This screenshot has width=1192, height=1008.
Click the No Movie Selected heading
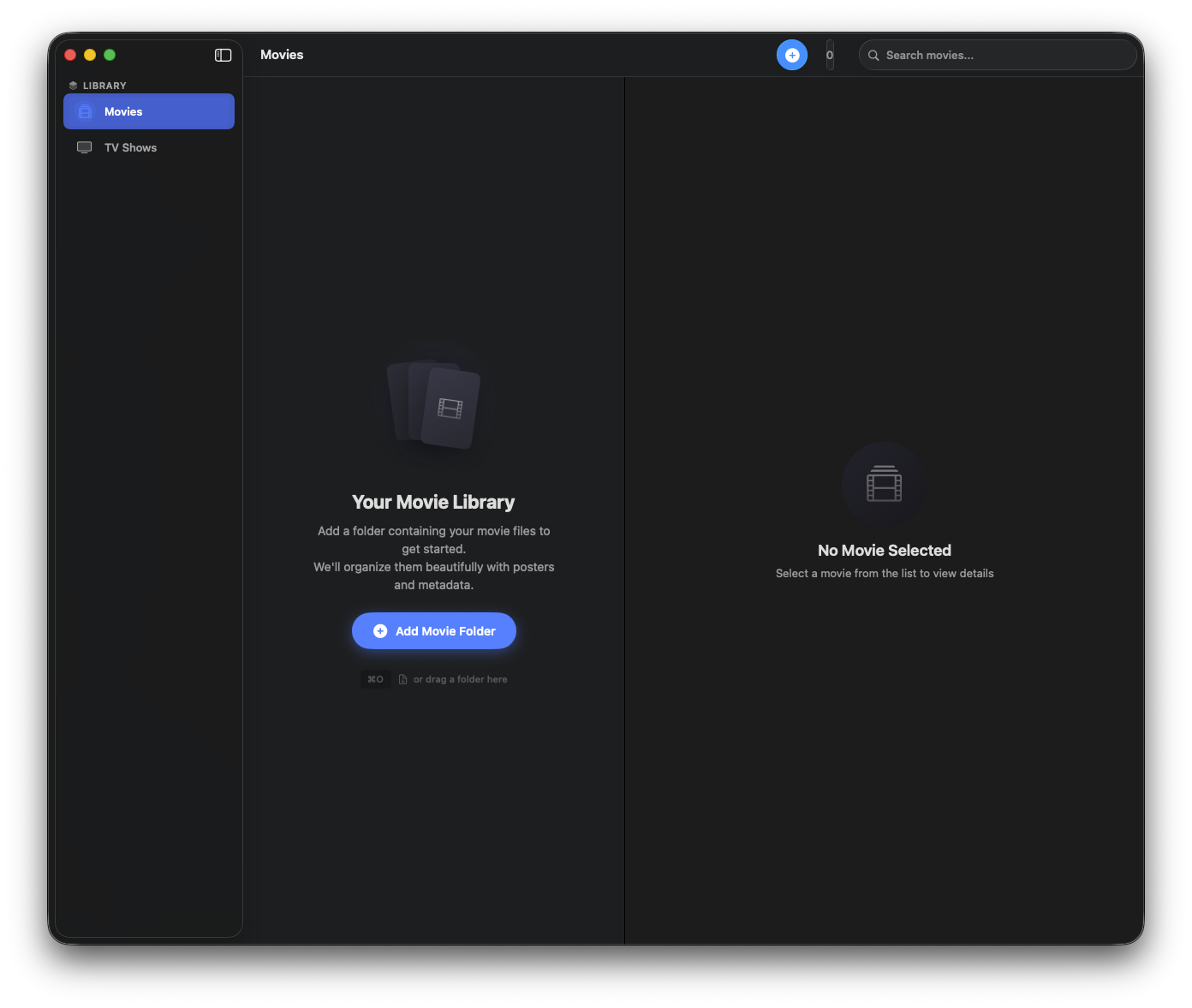(884, 551)
